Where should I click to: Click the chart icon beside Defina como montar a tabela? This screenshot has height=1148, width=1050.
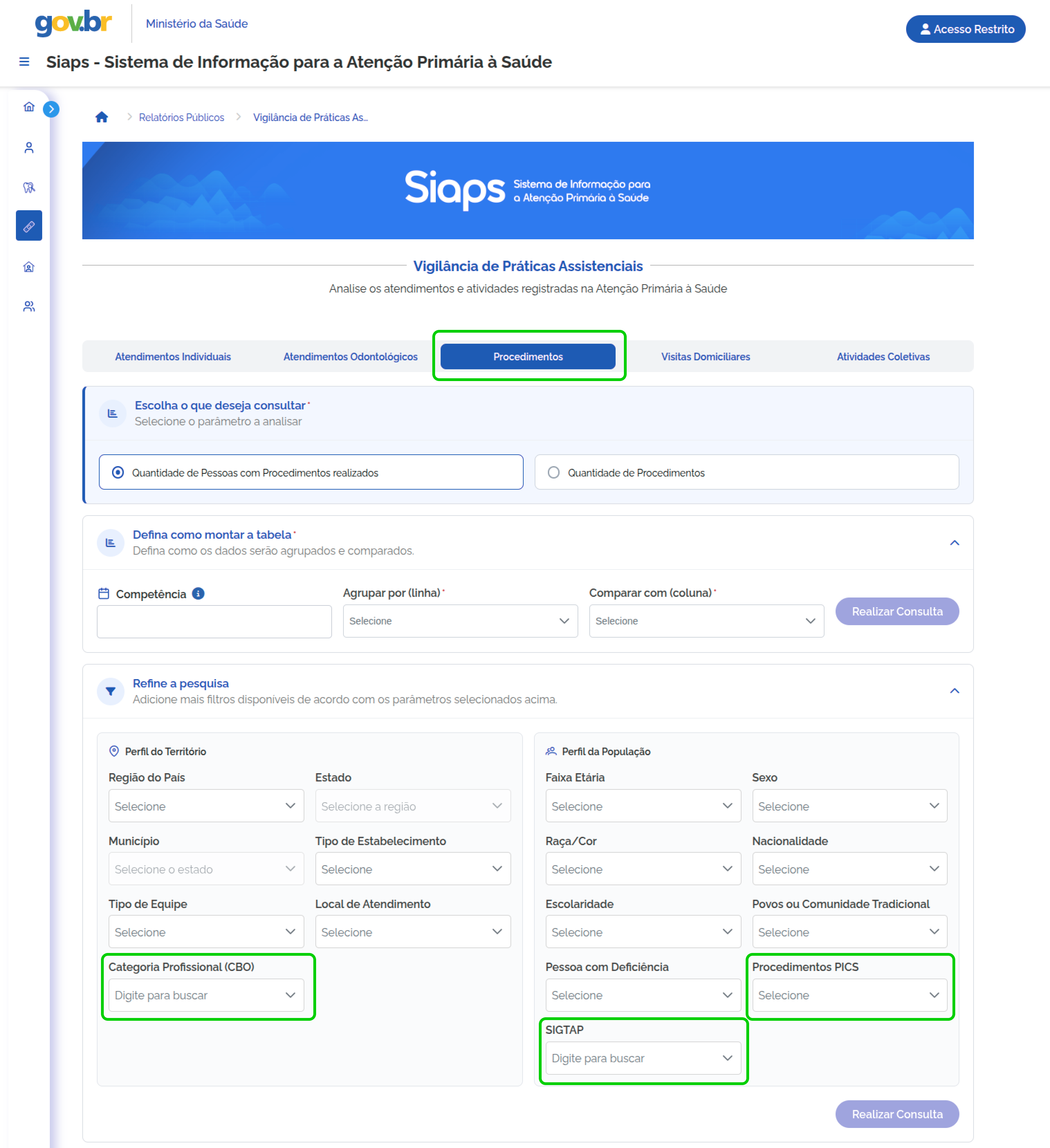point(110,543)
